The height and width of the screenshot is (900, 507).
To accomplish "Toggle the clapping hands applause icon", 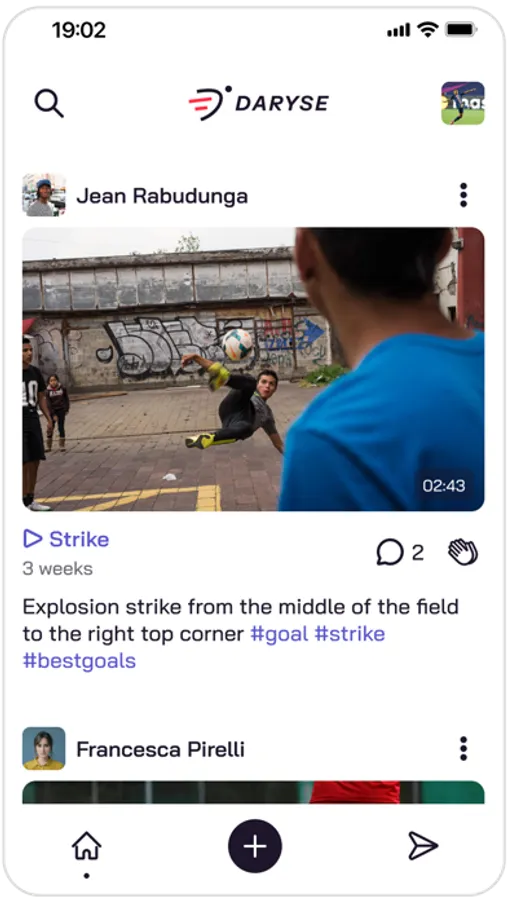I will pyautogui.click(x=463, y=552).
